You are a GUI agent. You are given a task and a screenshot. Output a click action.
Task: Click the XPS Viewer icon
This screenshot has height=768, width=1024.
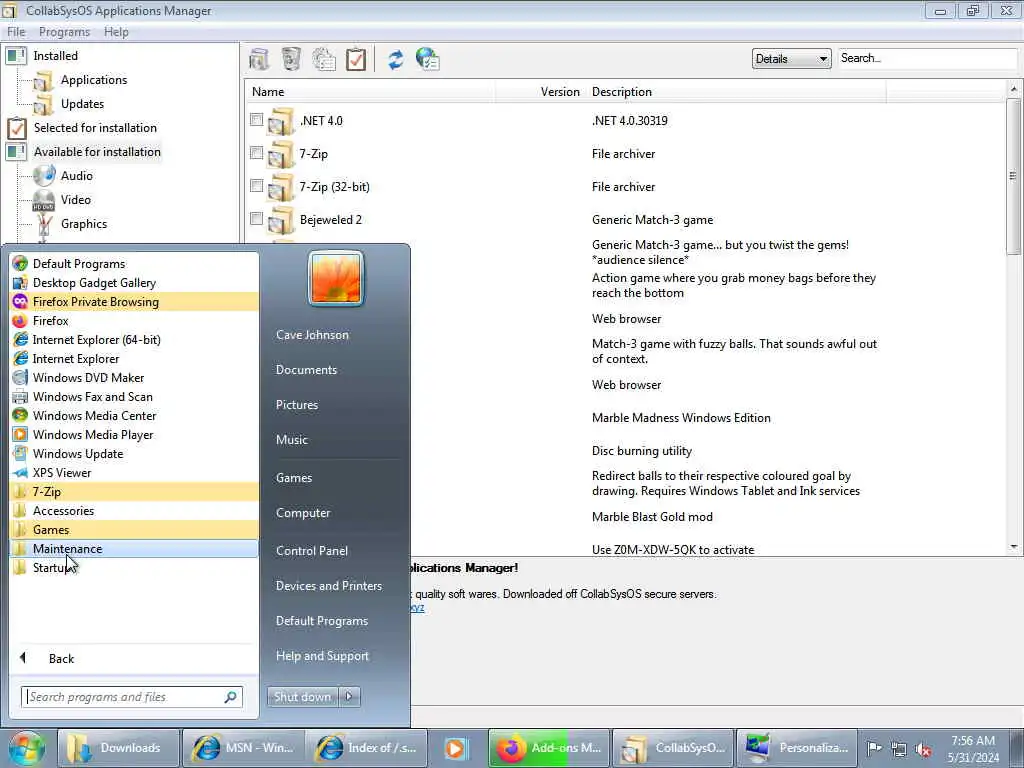coord(20,473)
